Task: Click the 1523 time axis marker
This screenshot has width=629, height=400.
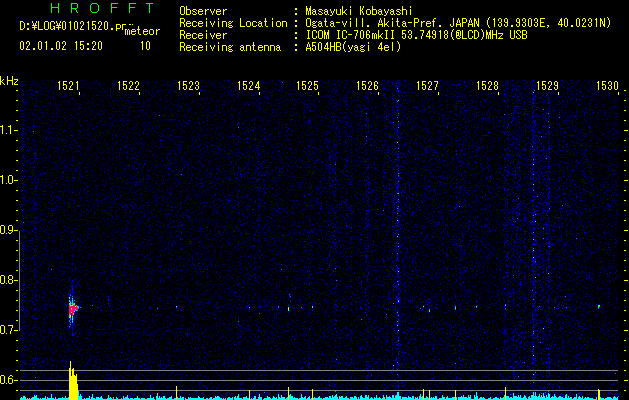Action: pyautogui.click(x=188, y=86)
